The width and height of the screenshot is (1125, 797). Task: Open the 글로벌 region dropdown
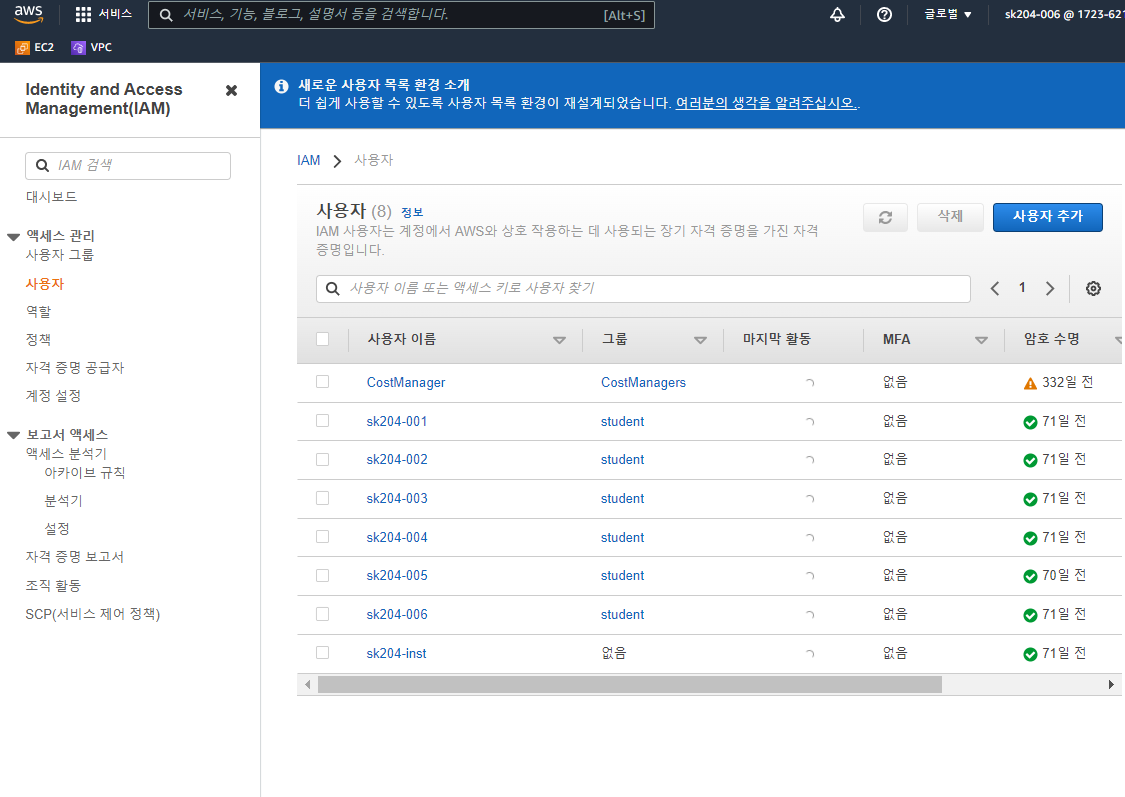tap(948, 14)
